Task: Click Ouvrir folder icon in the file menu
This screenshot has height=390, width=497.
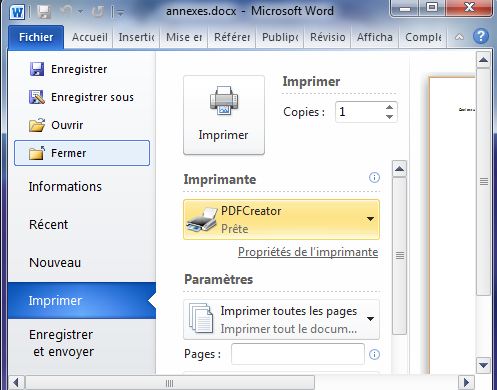Action: point(37,125)
